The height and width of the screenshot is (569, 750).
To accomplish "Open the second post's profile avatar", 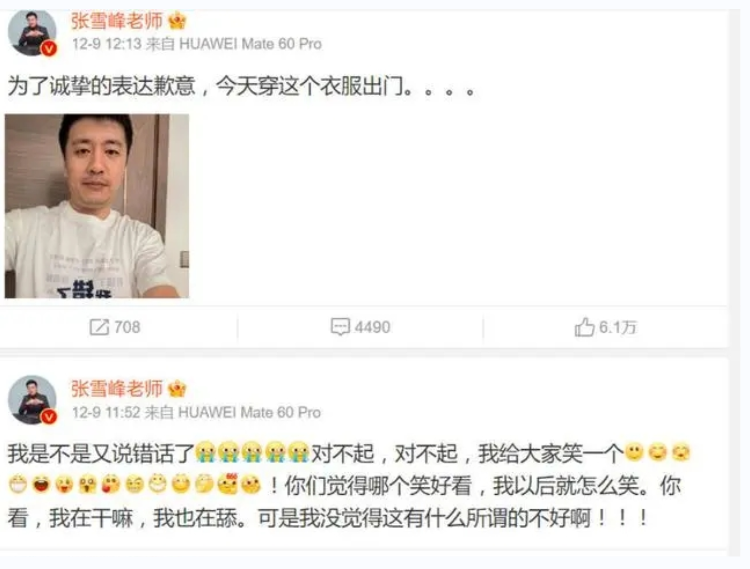I will tap(32, 400).
